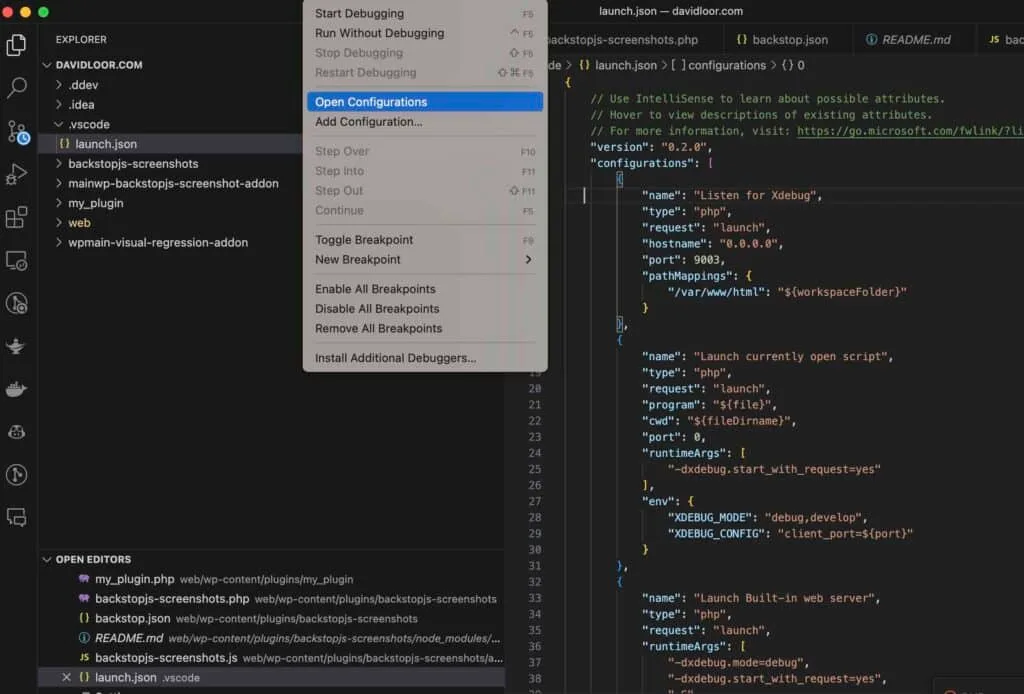Open the Remote Explorer view
The height and width of the screenshot is (694, 1024).
(x=16, y=260)
